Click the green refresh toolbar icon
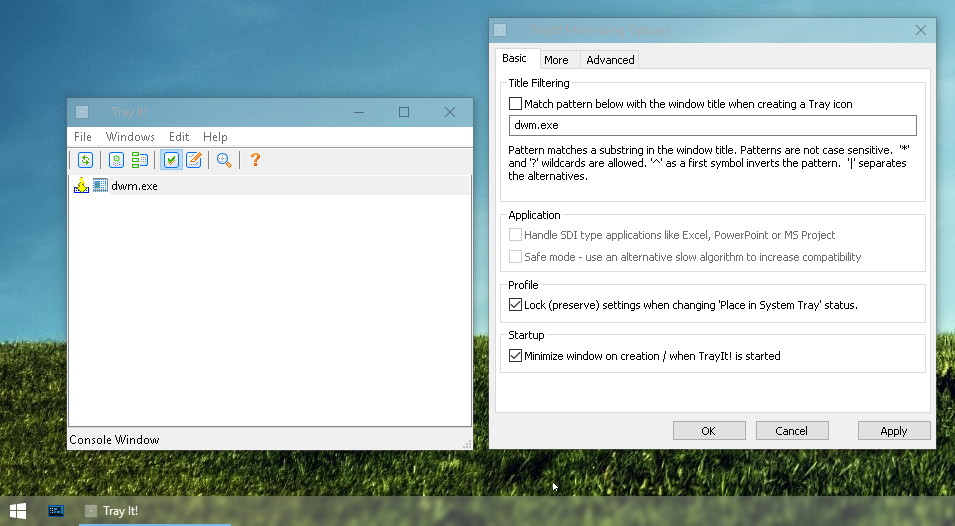This screenshot has height=526, width=955. [x=85, y=160]
